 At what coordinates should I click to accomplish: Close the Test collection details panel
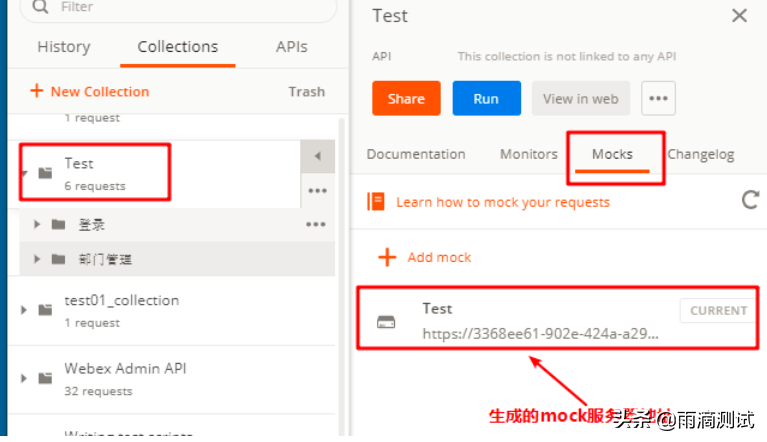click(x=739, y=16)
